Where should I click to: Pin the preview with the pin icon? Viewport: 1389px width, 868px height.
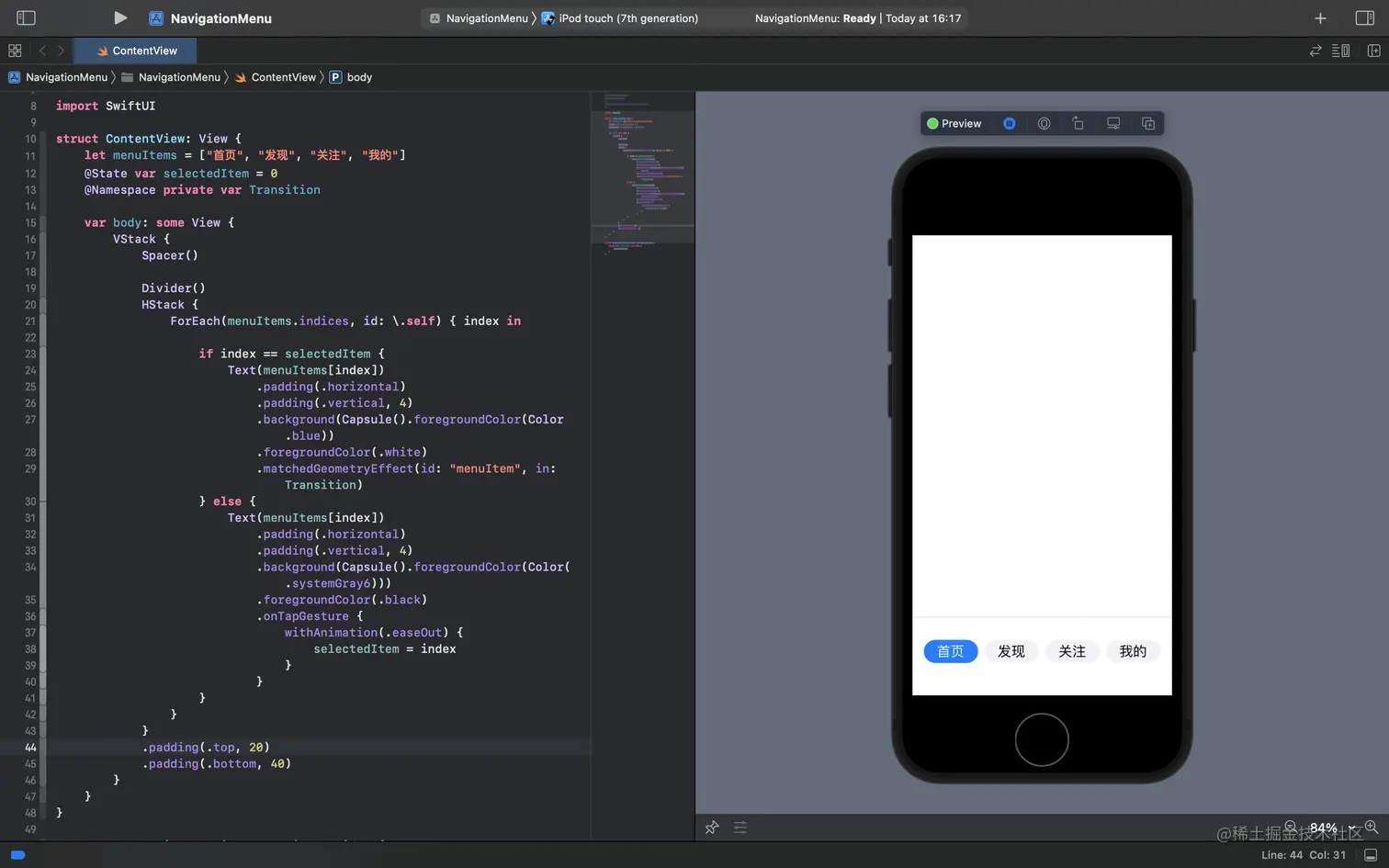[x=712, y=828]
